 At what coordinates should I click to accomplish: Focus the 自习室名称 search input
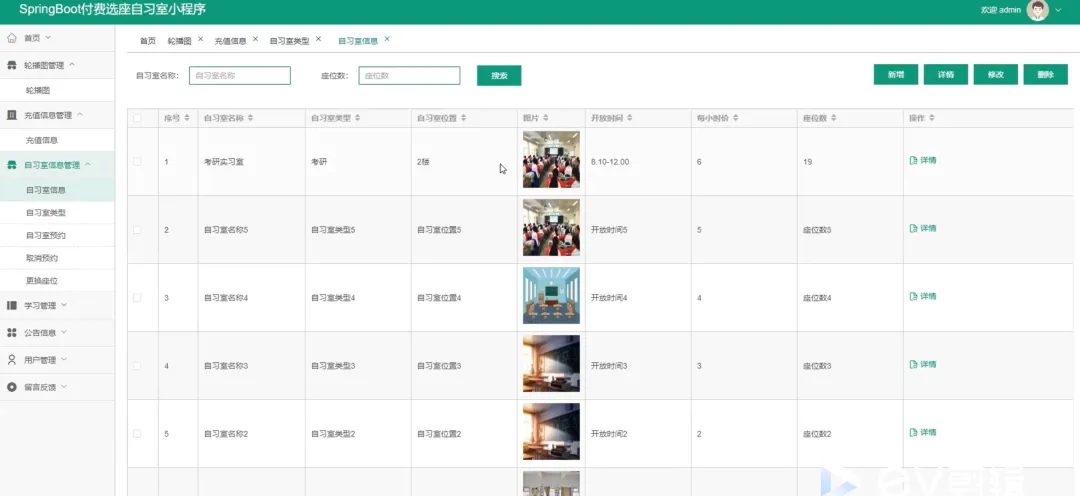240,76
